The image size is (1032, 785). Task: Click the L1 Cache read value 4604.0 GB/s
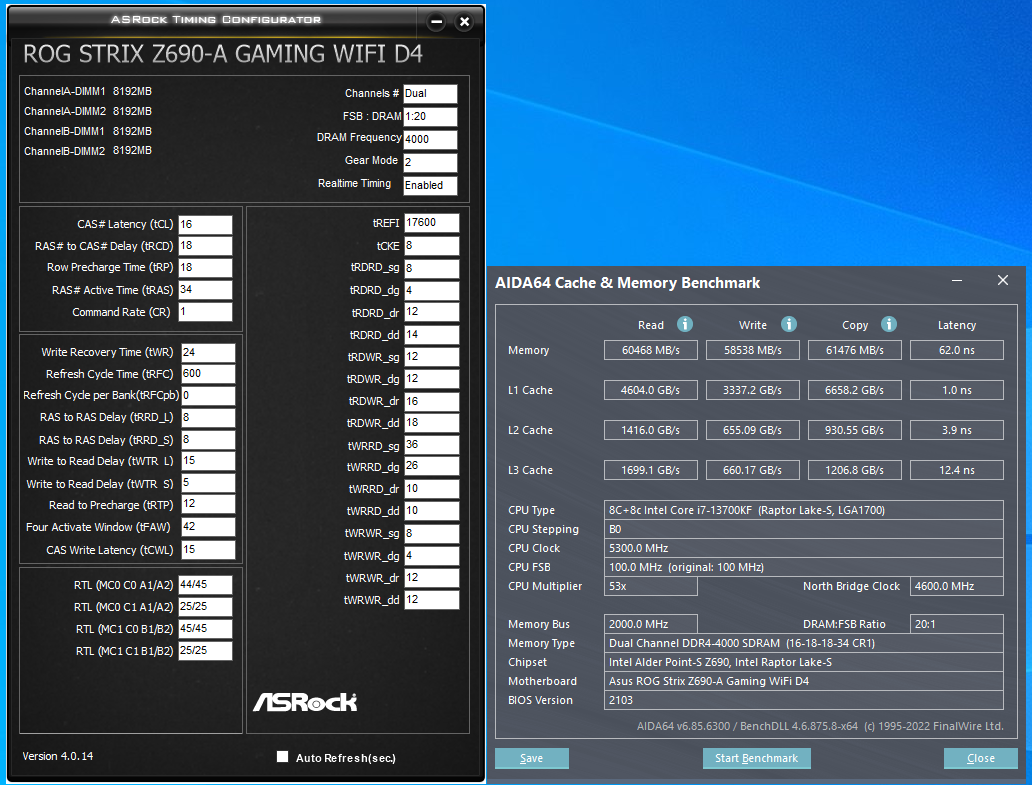(651, 390)
